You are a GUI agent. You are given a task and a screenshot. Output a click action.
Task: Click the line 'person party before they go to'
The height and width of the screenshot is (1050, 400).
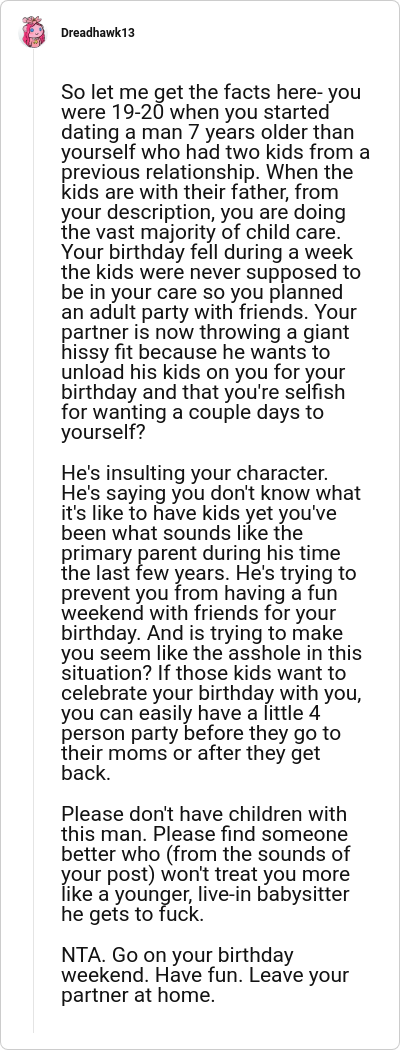tap(201, 734)
